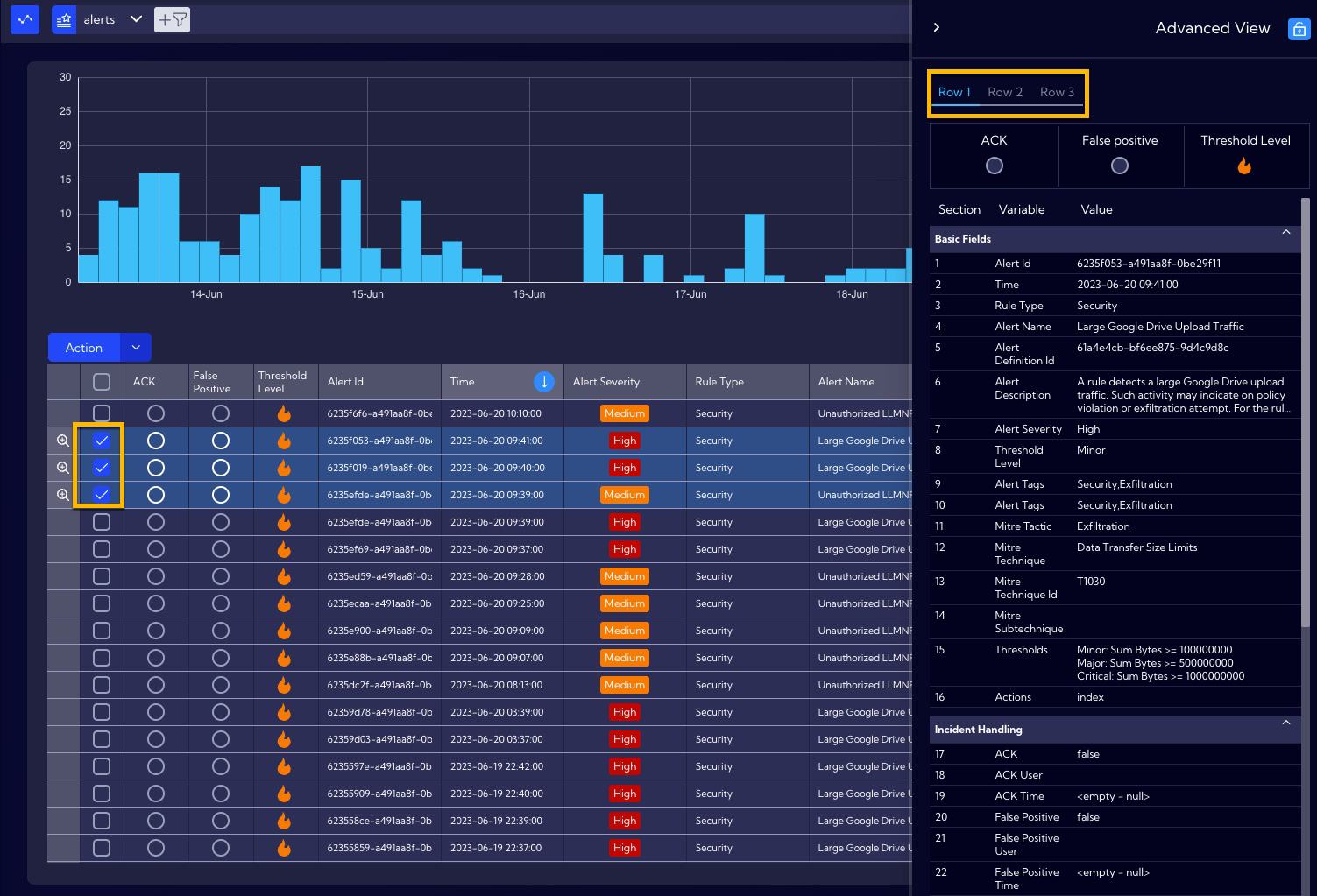Add a filter with the plus funnel icon

(x=172, y=19)
